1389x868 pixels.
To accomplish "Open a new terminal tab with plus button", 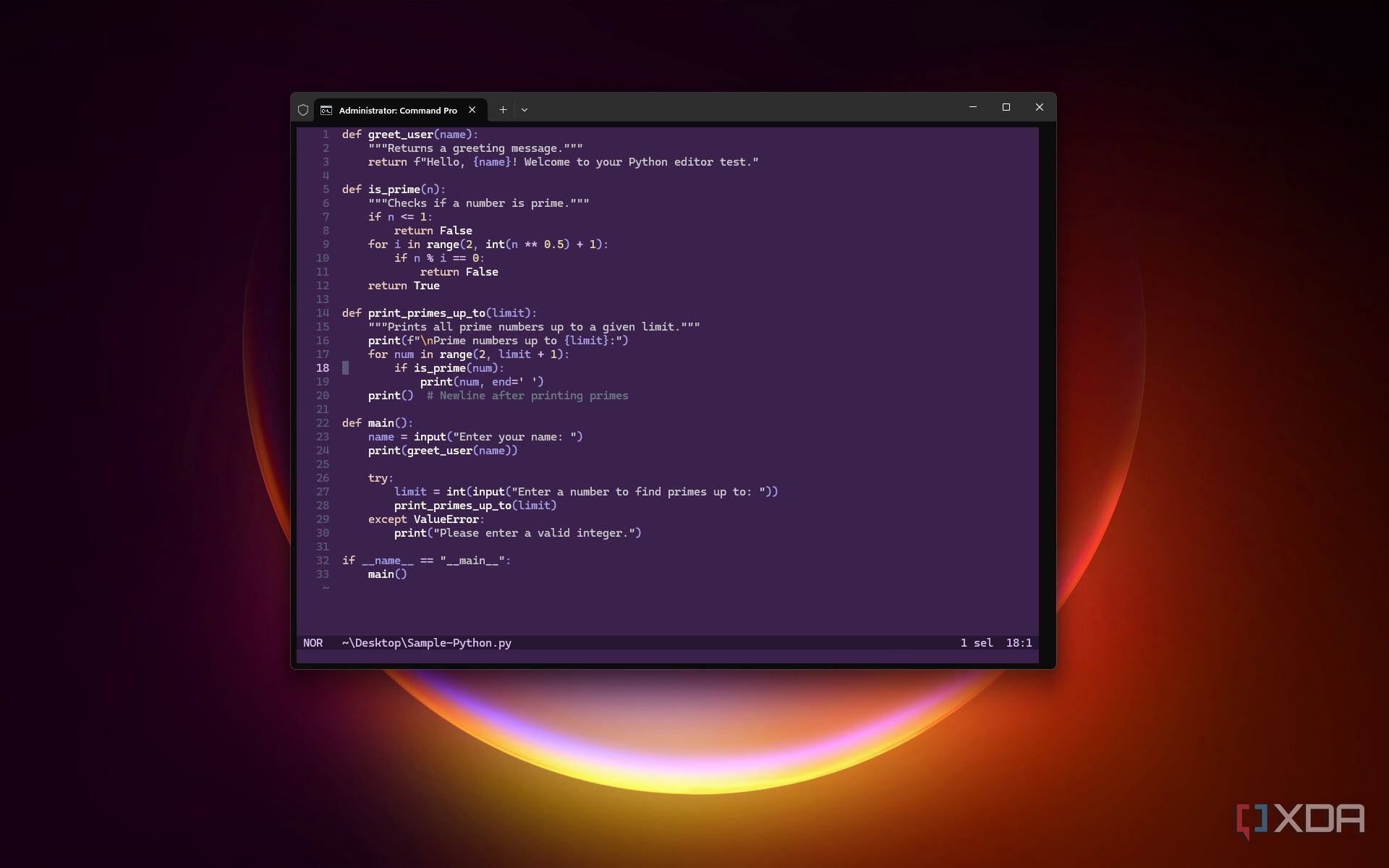I will pos(503,110).
